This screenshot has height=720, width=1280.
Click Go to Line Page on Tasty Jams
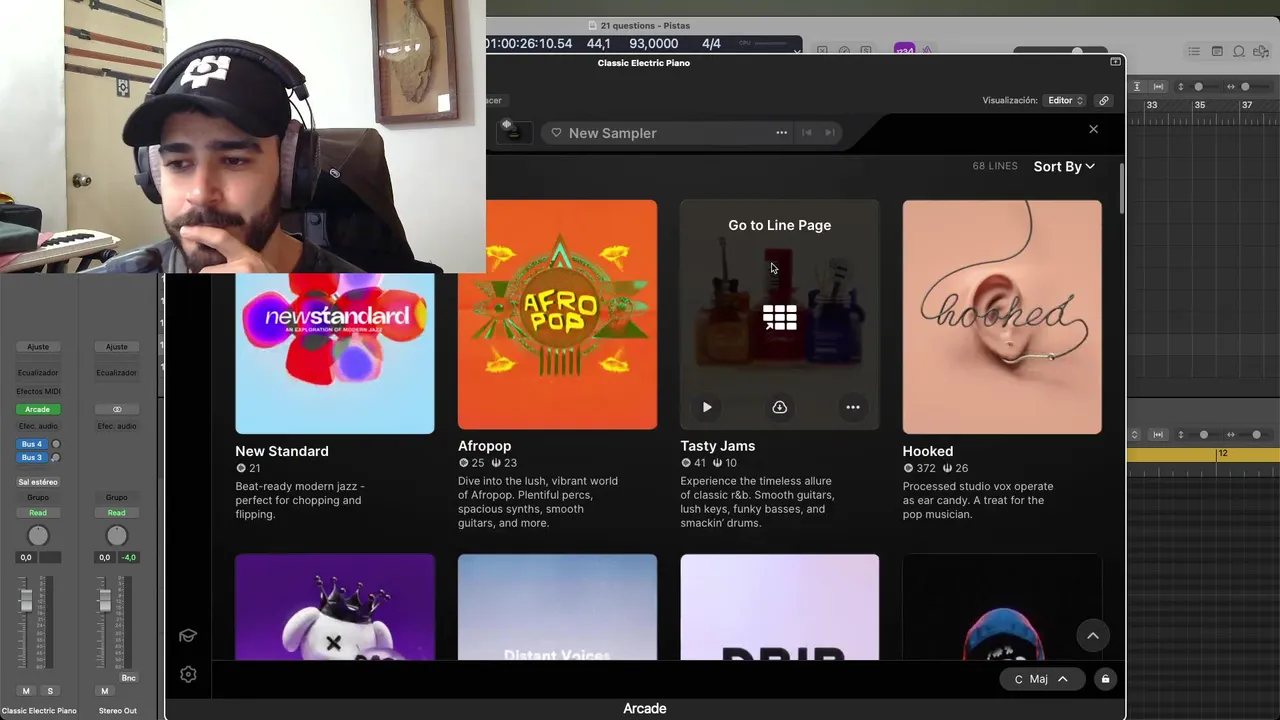tap(779, 225)
